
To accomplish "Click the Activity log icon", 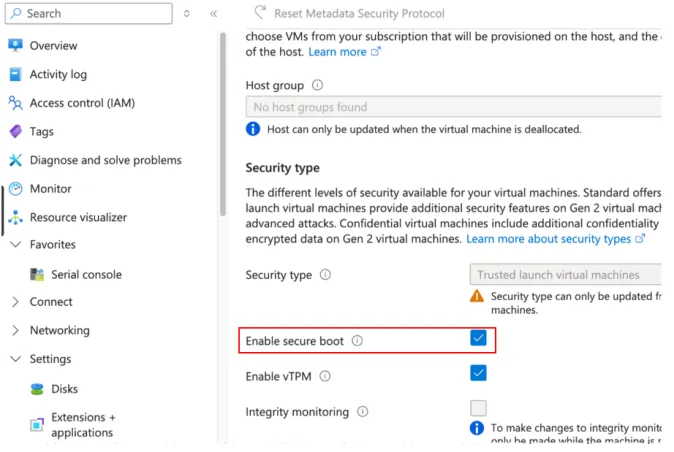I will [15, 74].
